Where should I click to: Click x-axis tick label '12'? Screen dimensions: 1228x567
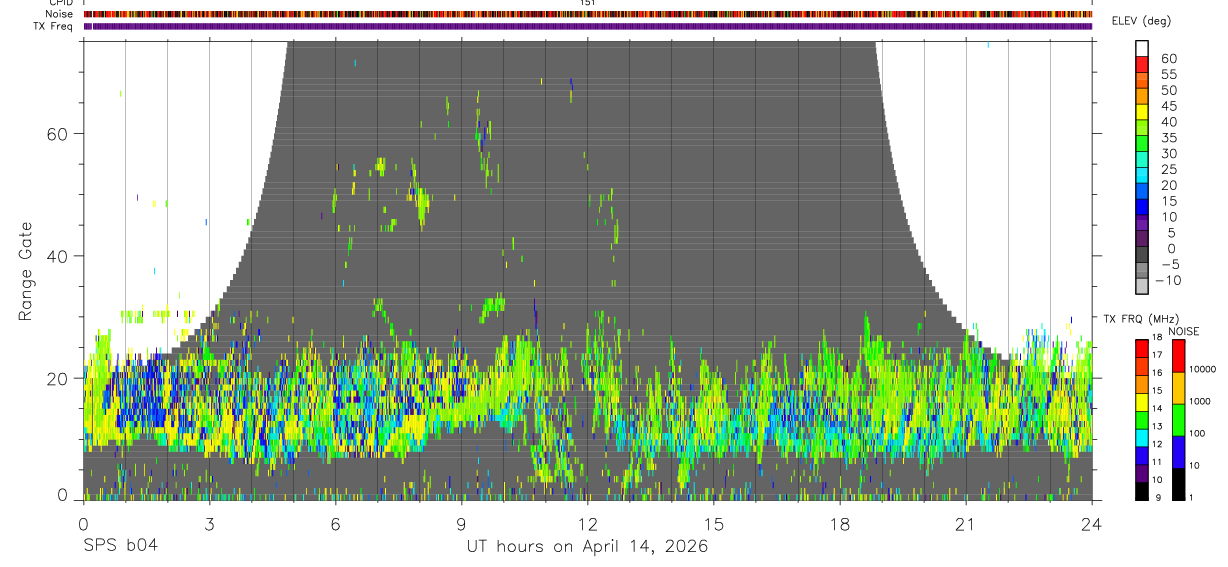(587, 524)
